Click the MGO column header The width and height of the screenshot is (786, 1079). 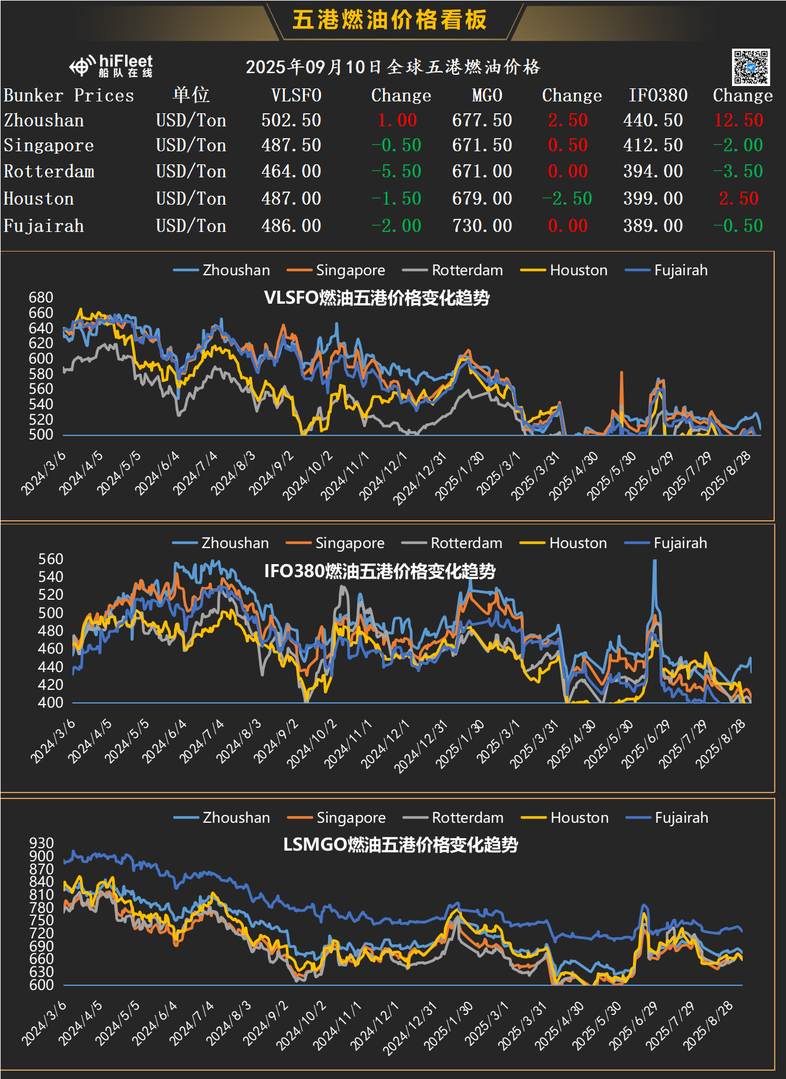487,96
